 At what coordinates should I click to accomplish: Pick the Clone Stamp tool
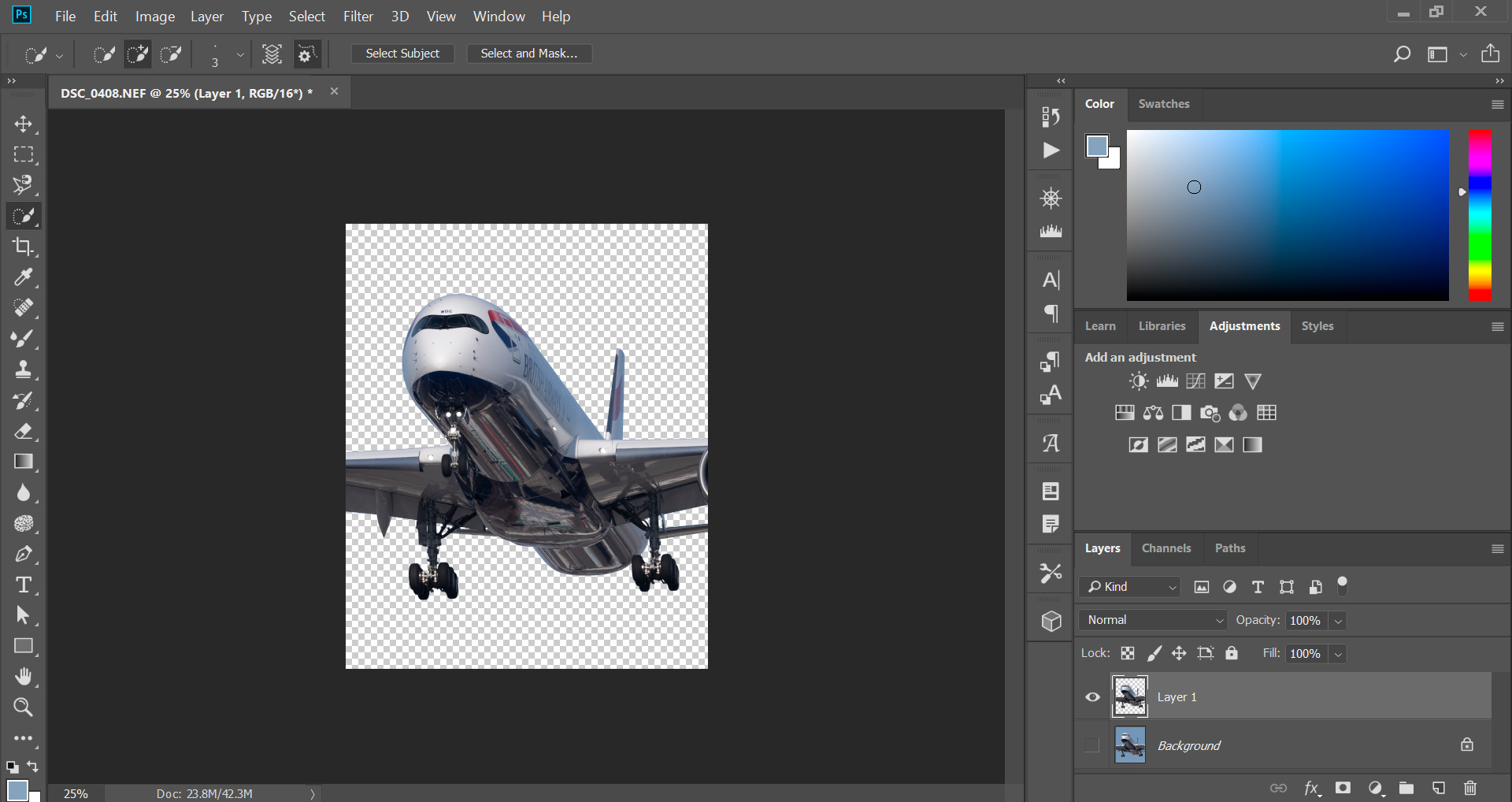coord(24,369)
